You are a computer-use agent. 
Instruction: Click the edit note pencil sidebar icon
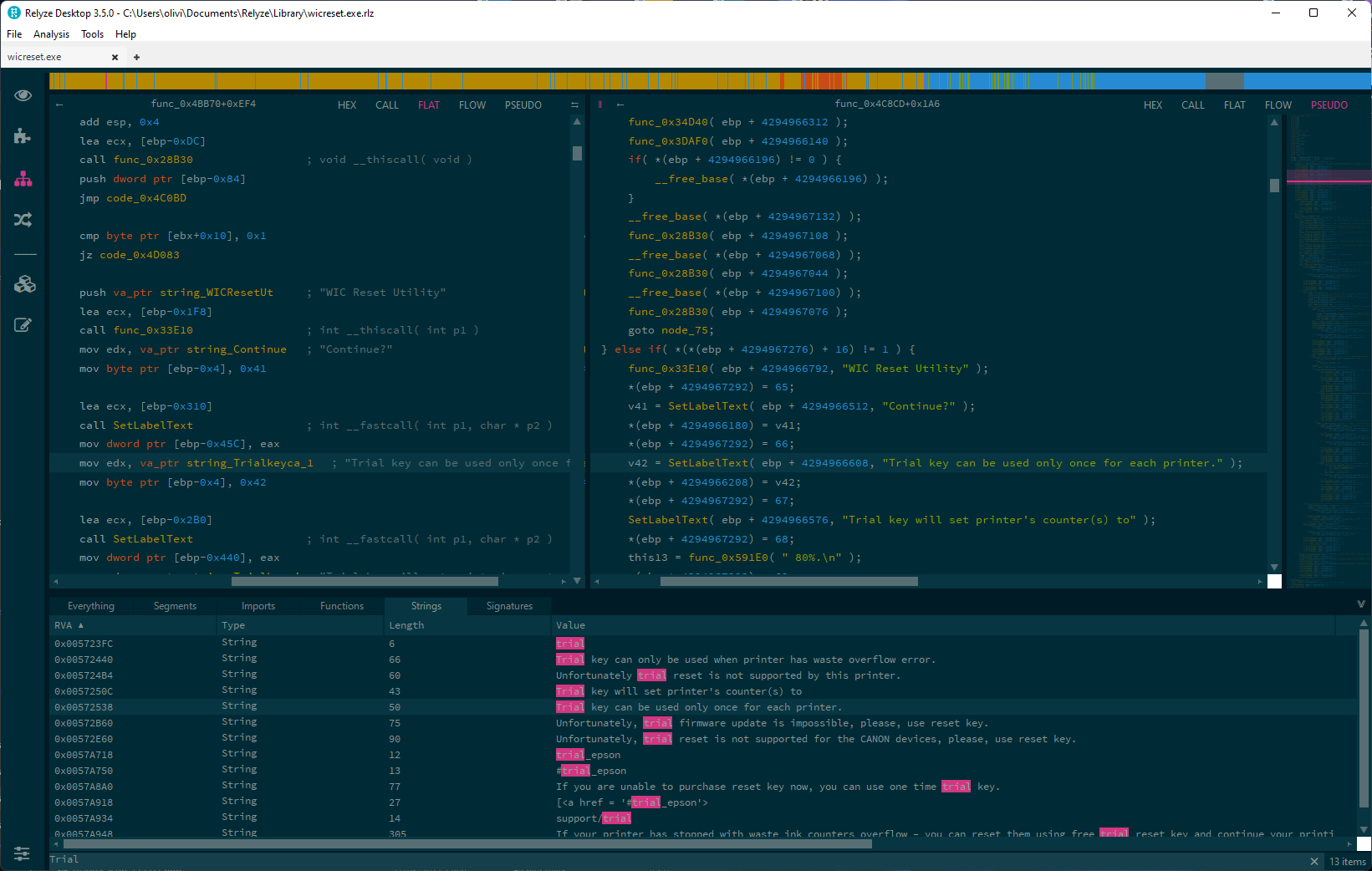[x=23, y=325]
